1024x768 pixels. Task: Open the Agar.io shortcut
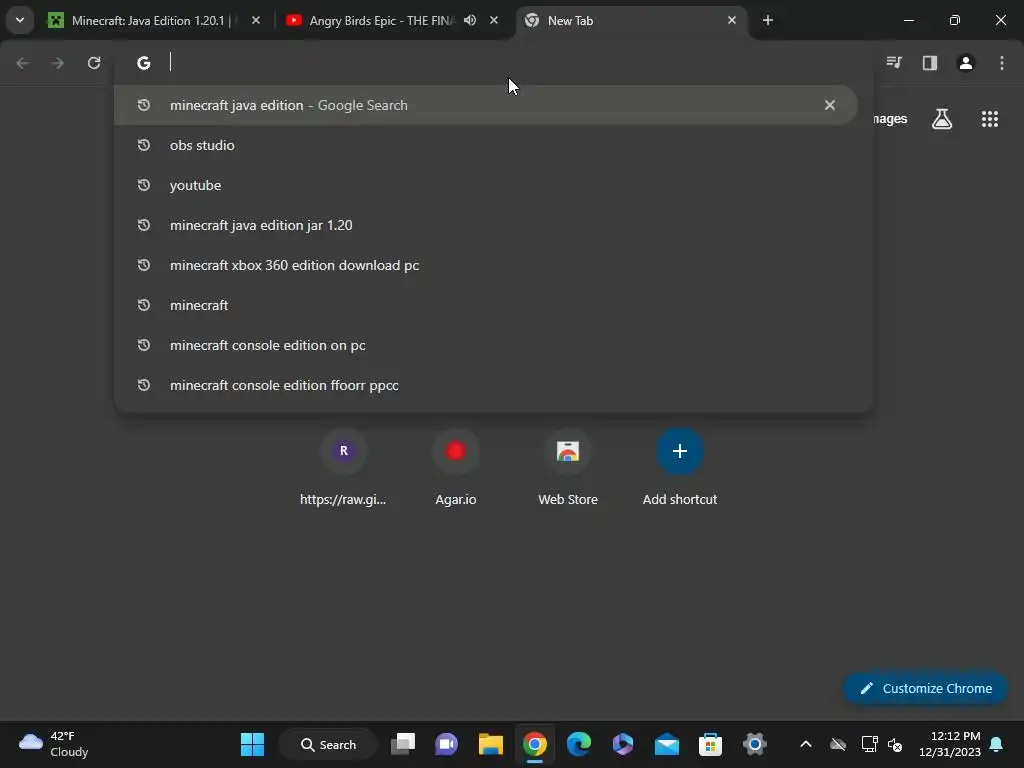(x=455, y=468)
